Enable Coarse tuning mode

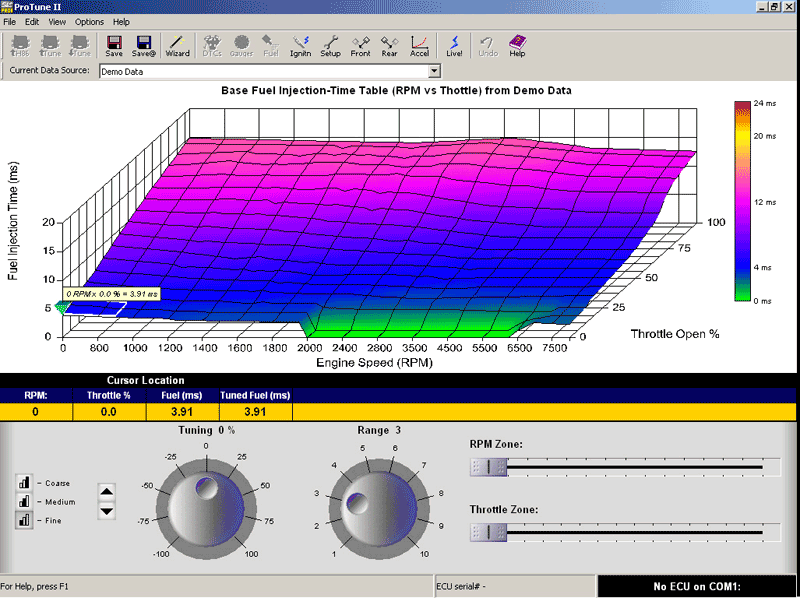(x=24, y=482)
